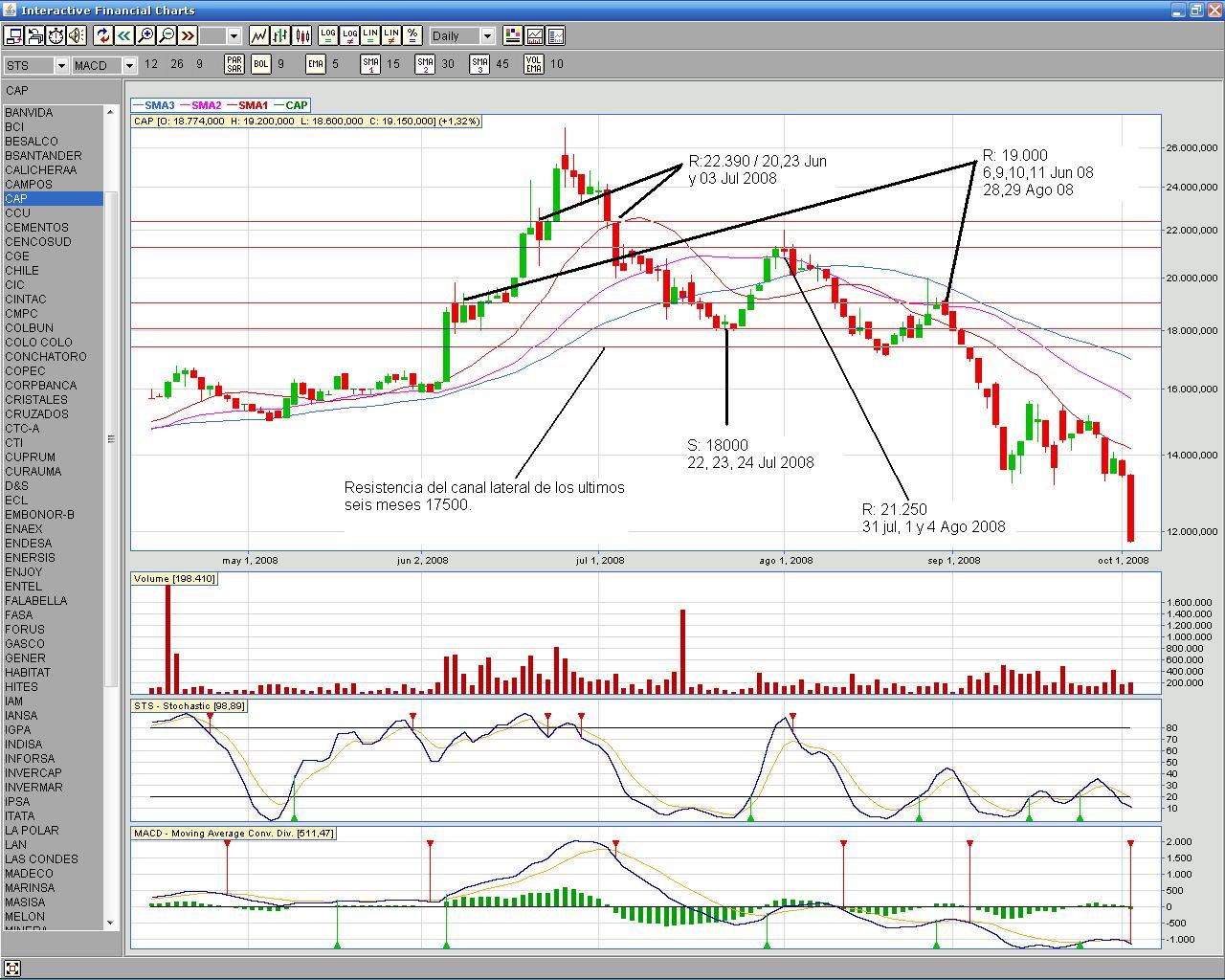Viewport: 1225px width, 980px height.
Task: Click the stock list scroll up arrow
Action: [110, 113]
